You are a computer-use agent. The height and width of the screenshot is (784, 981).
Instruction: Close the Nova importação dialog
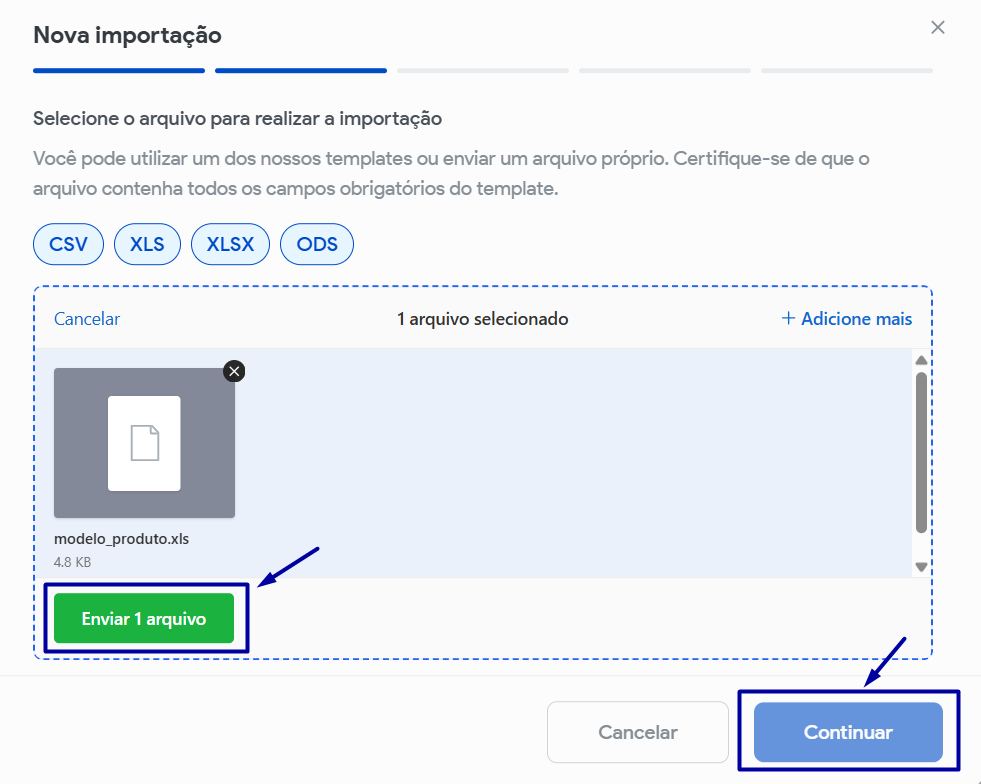(x=938, y=28)
